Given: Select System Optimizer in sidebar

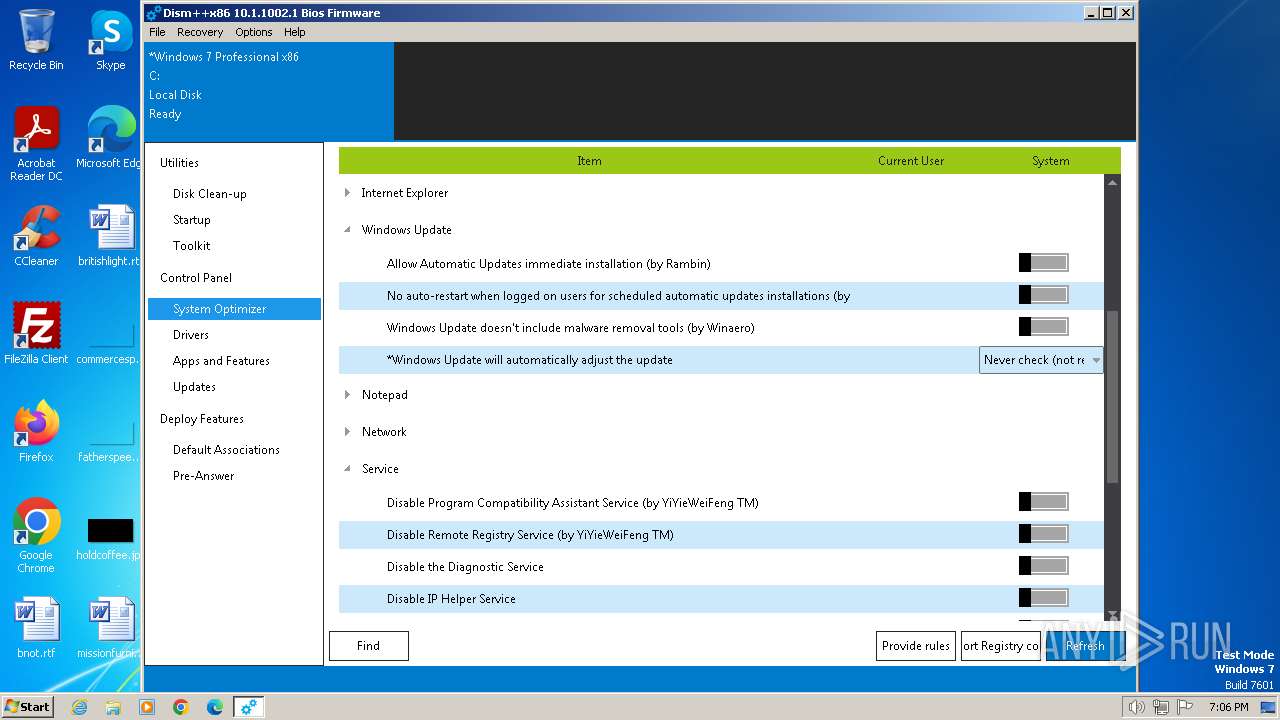Looking at the screenshot, I should click(x=234, y=309).
